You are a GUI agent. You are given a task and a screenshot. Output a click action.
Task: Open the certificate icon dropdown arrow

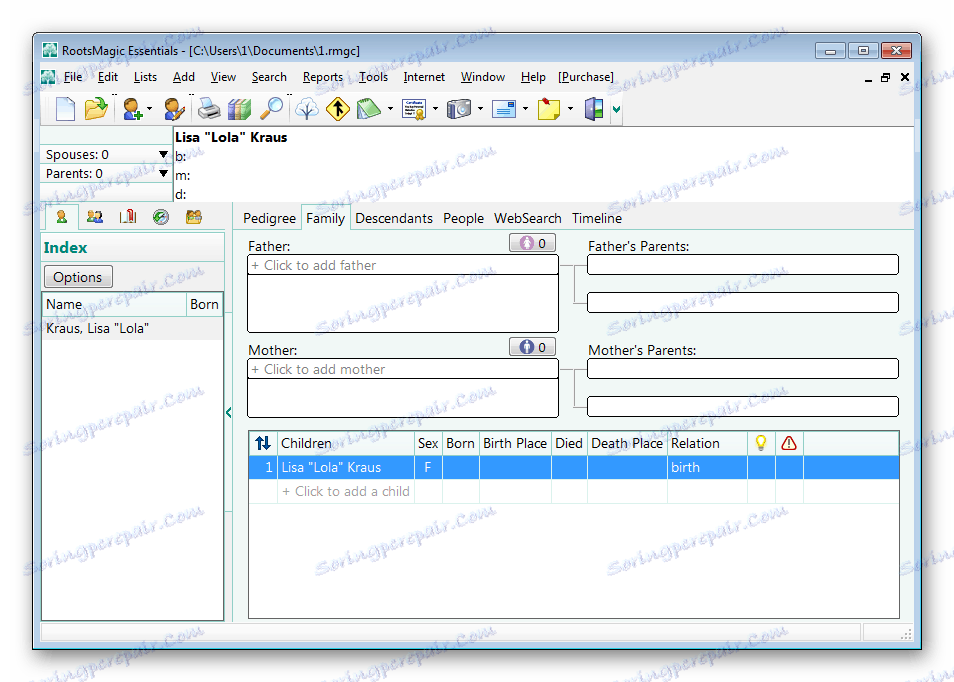coord(435,110)
